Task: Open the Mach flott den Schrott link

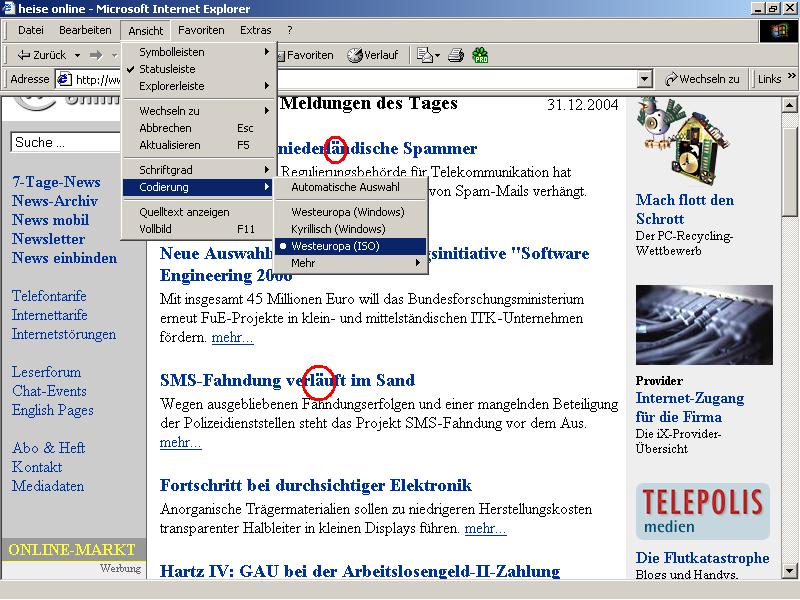Action: pyautogui.click(x=685, y=209)
